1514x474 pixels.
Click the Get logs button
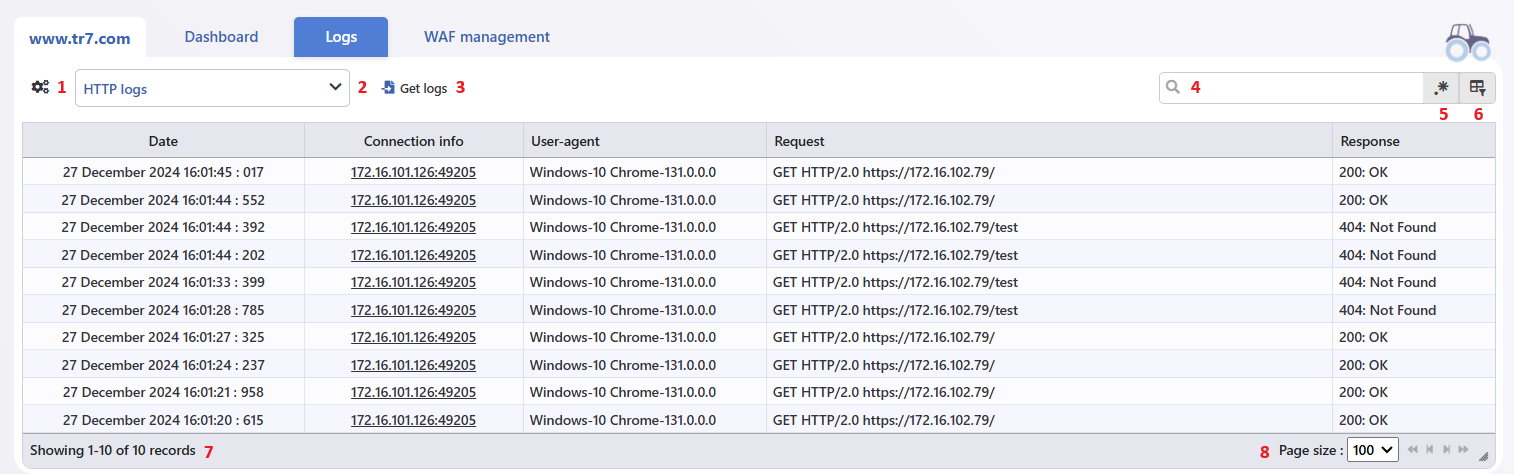(414, 88)
